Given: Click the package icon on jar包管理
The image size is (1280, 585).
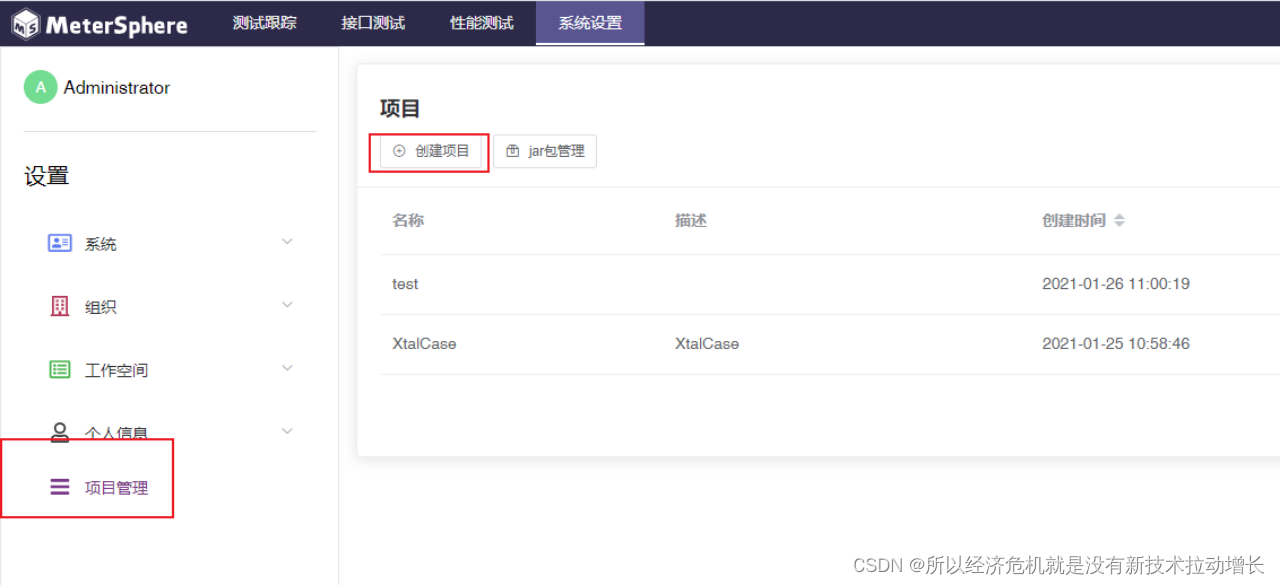Looking at the screenshot, I should (x=515, y=150).
